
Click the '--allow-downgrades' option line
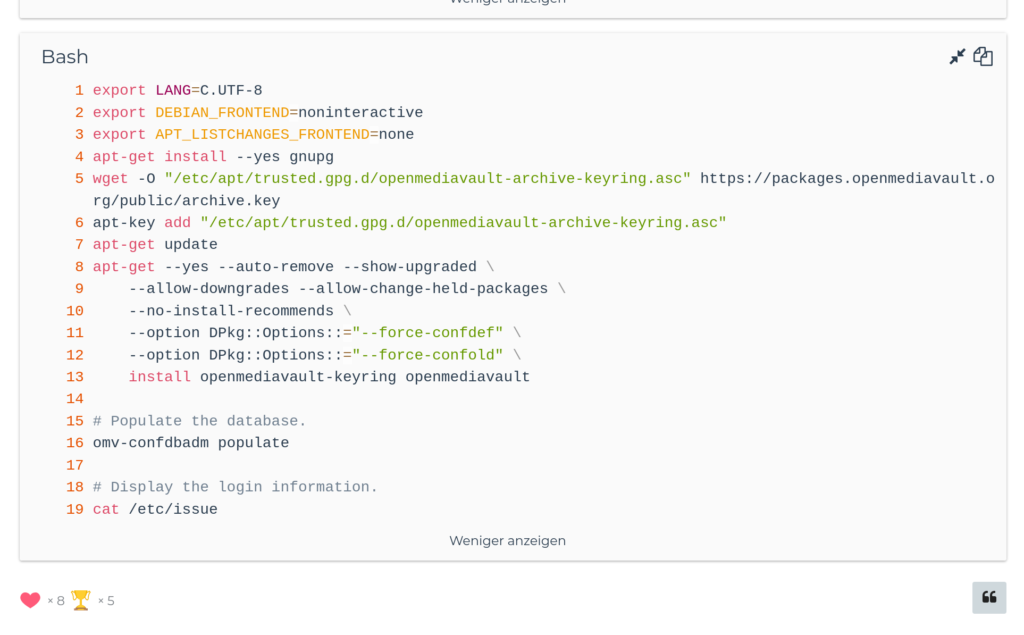coord(347,289)
